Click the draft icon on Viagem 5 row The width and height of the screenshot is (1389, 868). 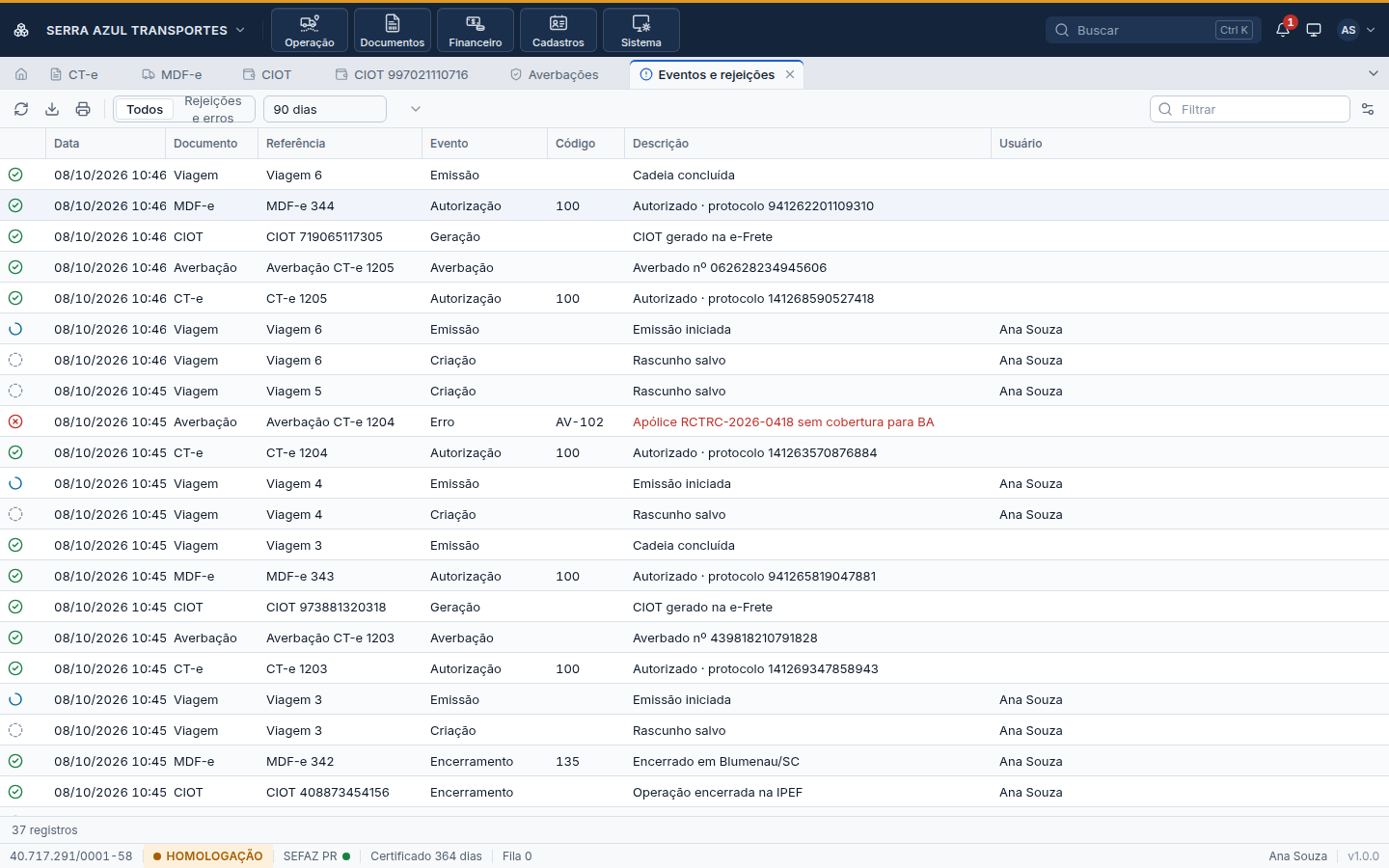15,391
